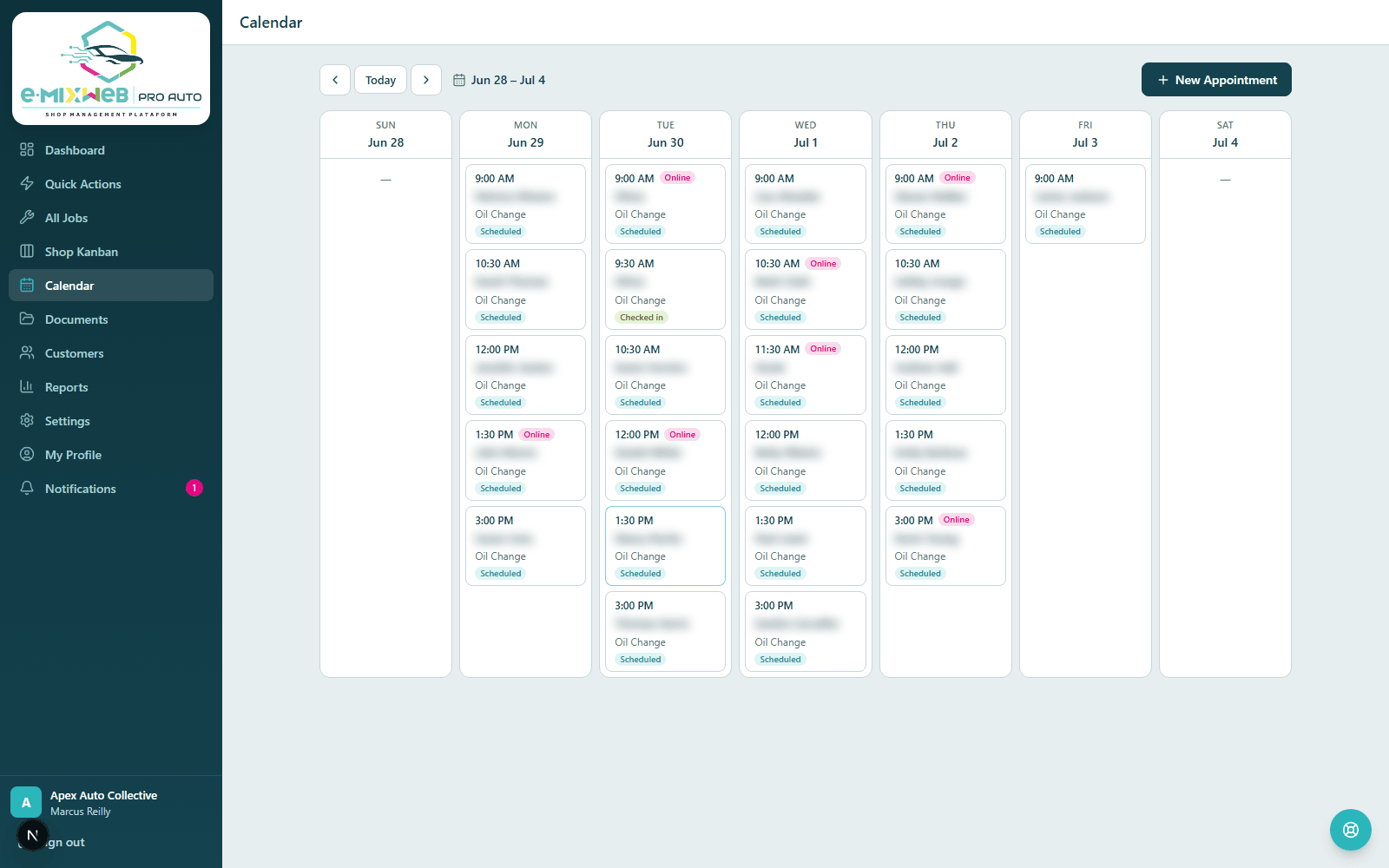Open Settings menu item
The width and height of the screenshot is (1389, 868).
(111, 421)
